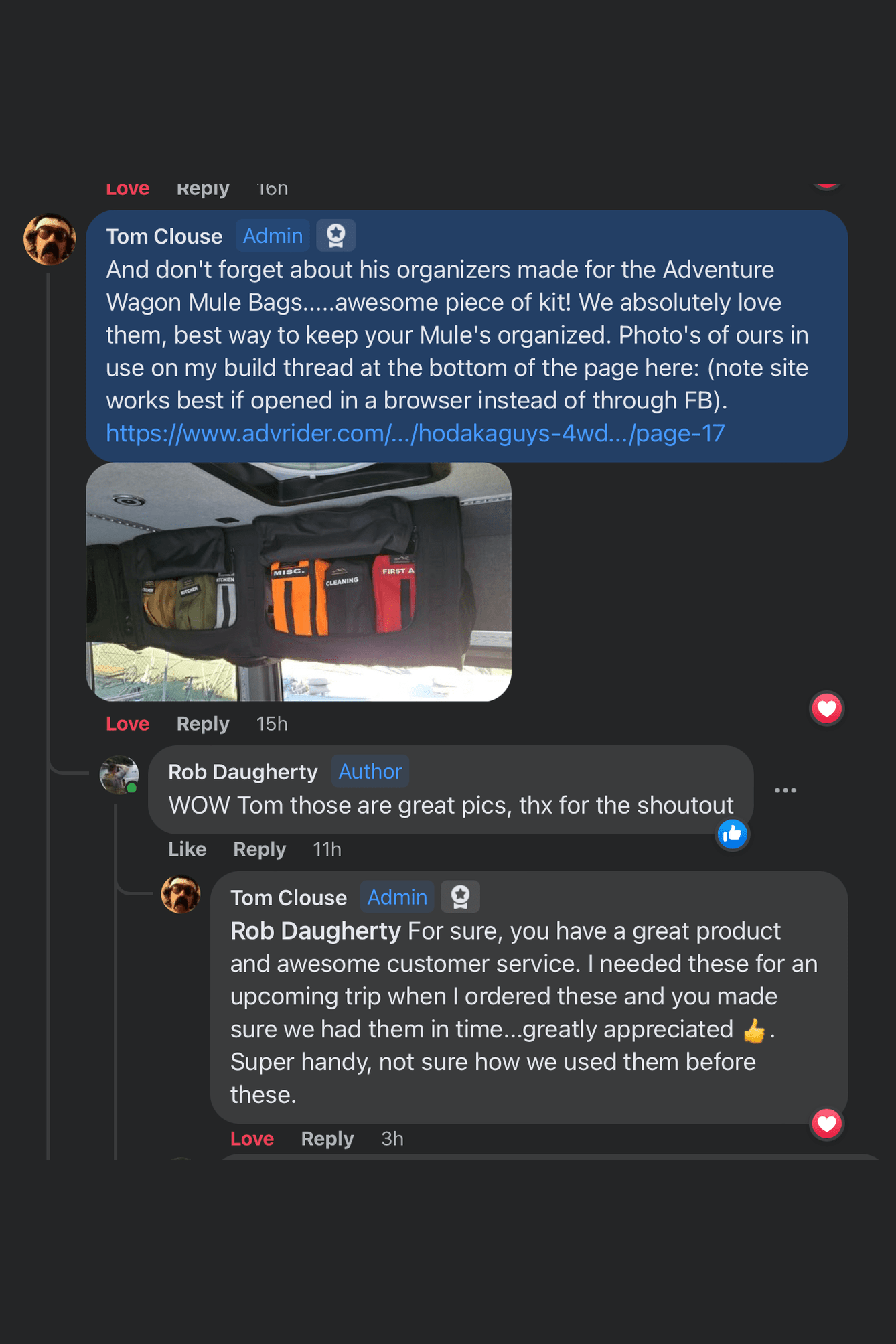This screenshot has height=1344, width=896.
Task: Toggle Love under Tom's 3h reply
Action: 252,1139
